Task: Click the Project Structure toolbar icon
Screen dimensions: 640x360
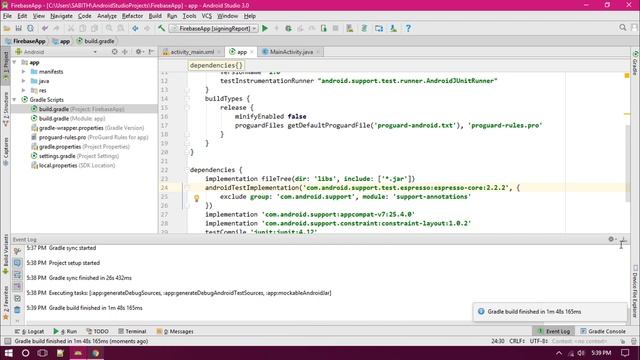Action: click(379, 28)
